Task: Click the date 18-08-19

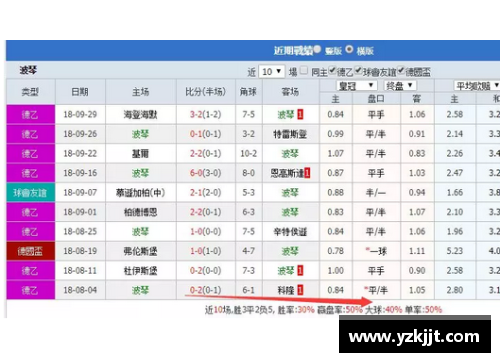Action: (x=80, y=251)
